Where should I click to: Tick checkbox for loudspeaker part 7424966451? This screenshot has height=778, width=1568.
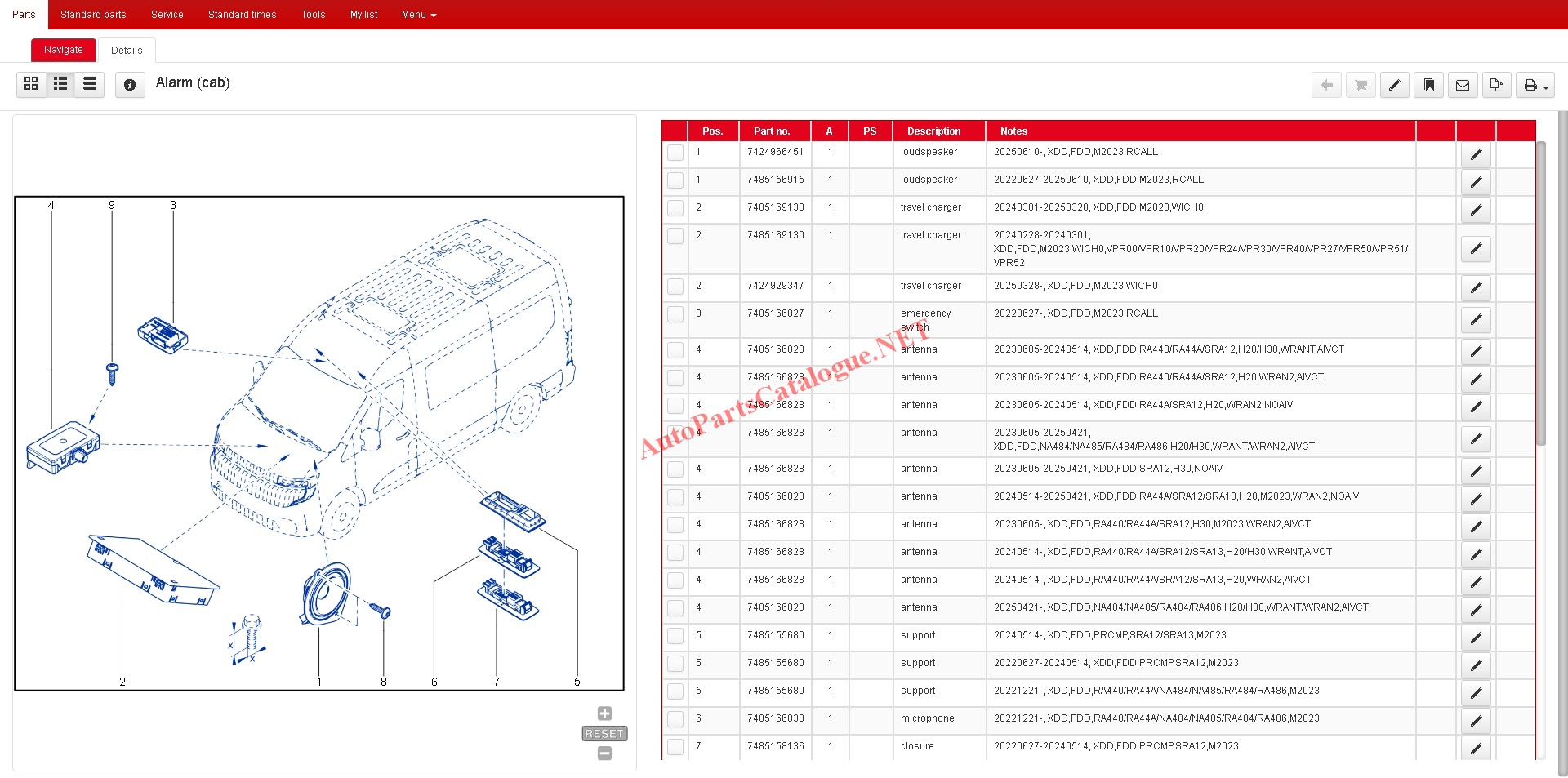675,153
